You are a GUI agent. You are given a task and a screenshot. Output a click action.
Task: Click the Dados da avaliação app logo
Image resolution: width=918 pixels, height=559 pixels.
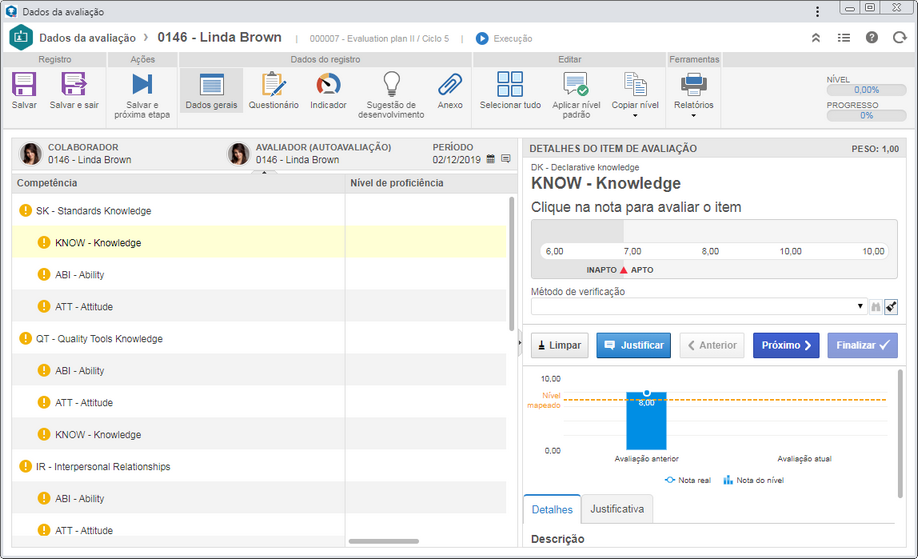click(x=21, y=37)
